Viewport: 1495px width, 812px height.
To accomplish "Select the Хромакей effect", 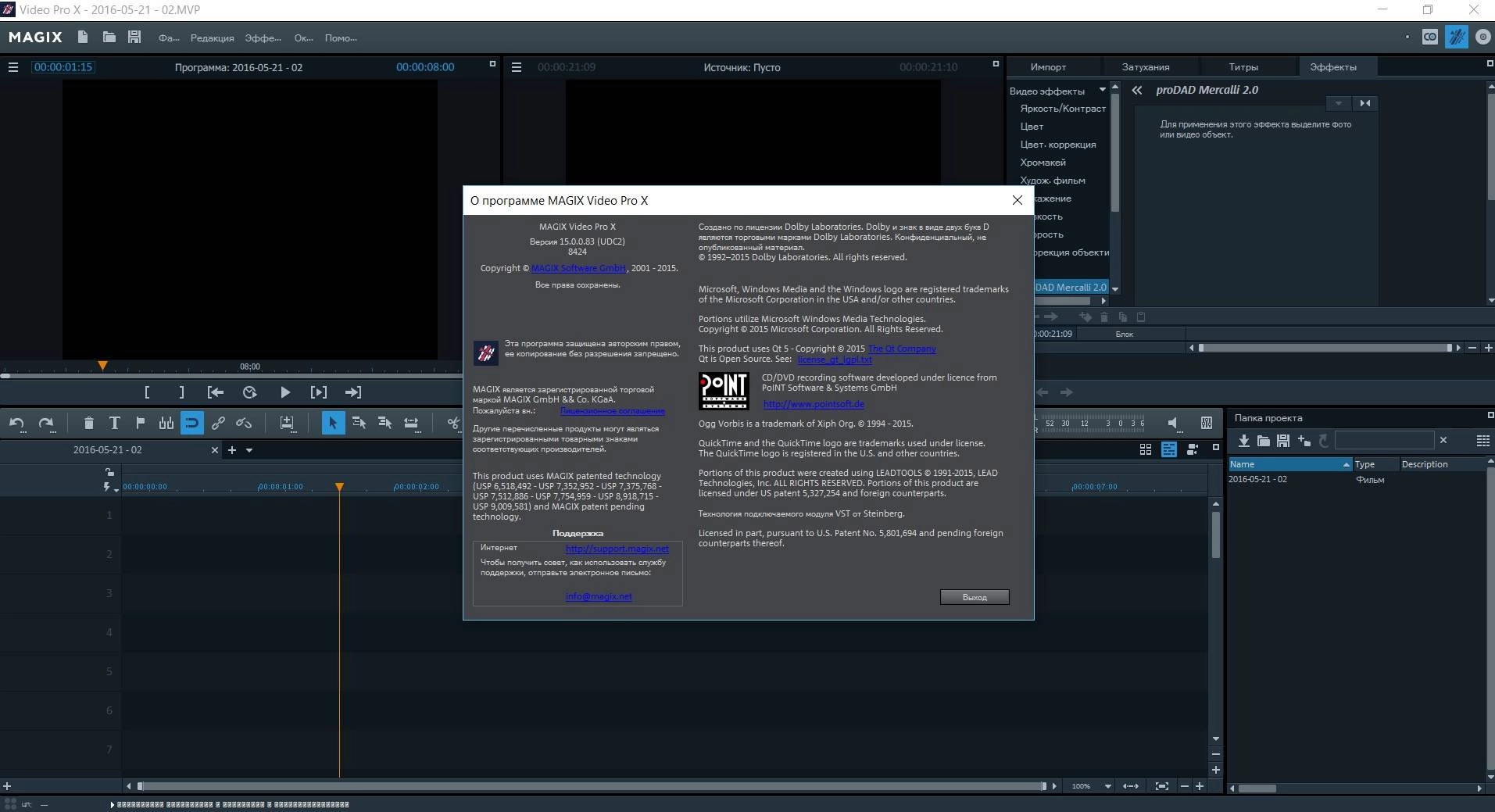I will tap(1043, 163).
